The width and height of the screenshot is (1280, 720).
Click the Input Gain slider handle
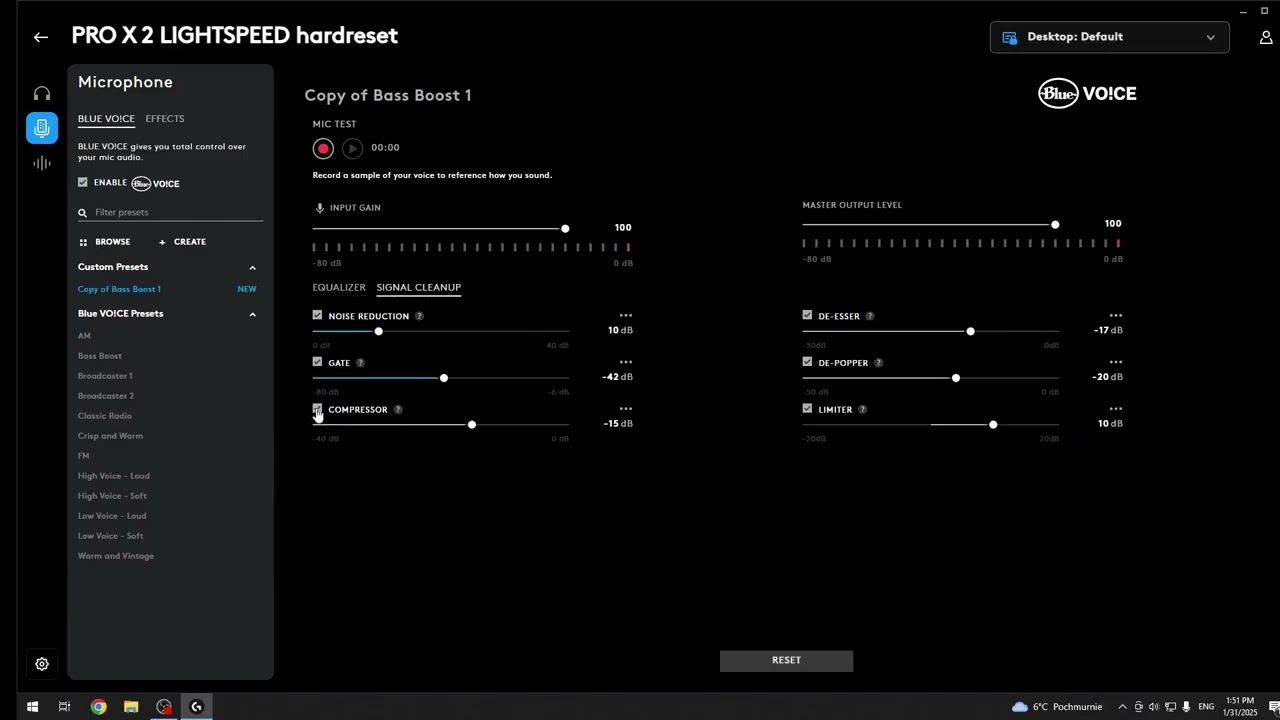point(565,228)
